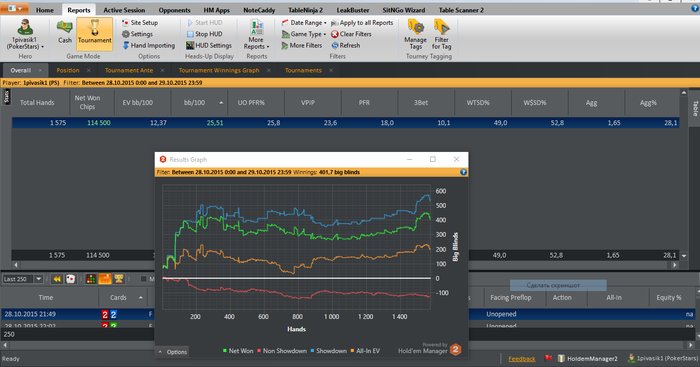Screen dimensions: 700x367
Task: Click the playing cards icon
Action: click(x=71, y=279)
